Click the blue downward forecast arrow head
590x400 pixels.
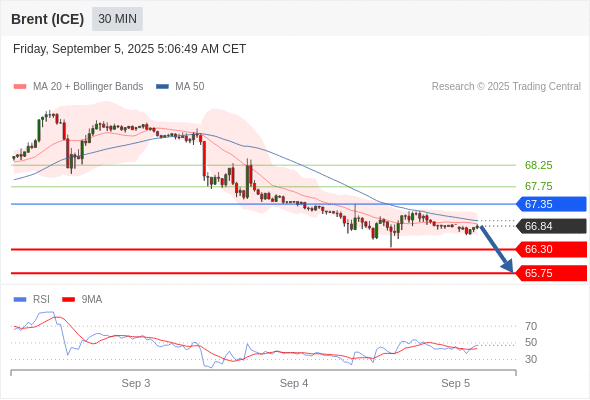click(508, 267)
